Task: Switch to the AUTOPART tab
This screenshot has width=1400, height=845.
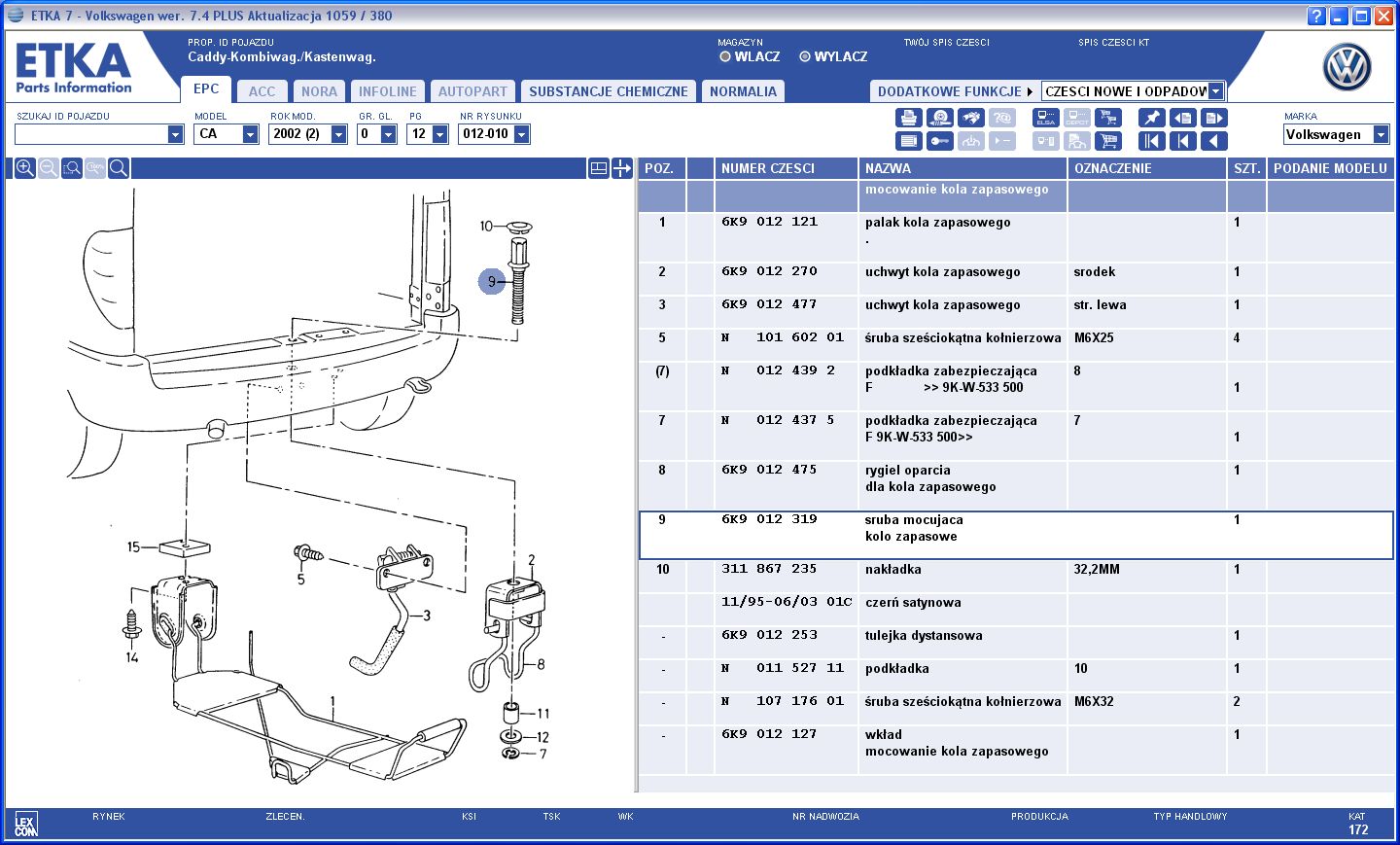Action: pos(472,91)
